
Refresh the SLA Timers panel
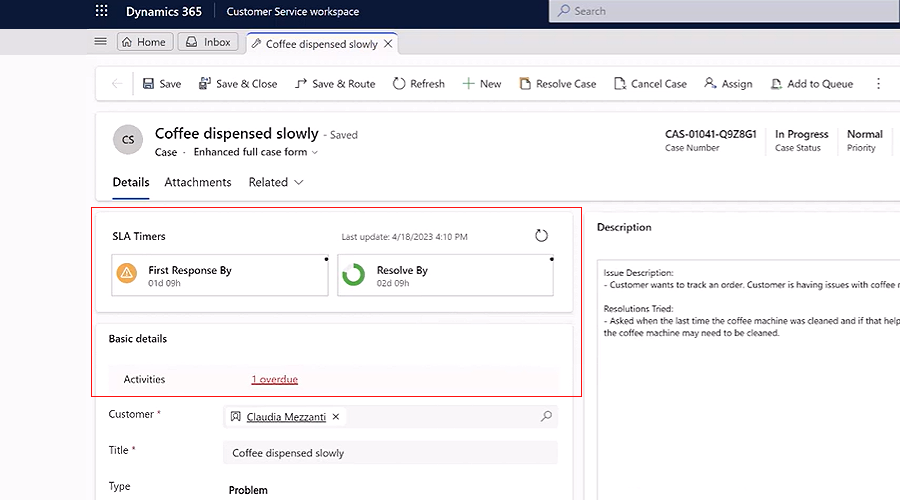(x=541, y=236)
